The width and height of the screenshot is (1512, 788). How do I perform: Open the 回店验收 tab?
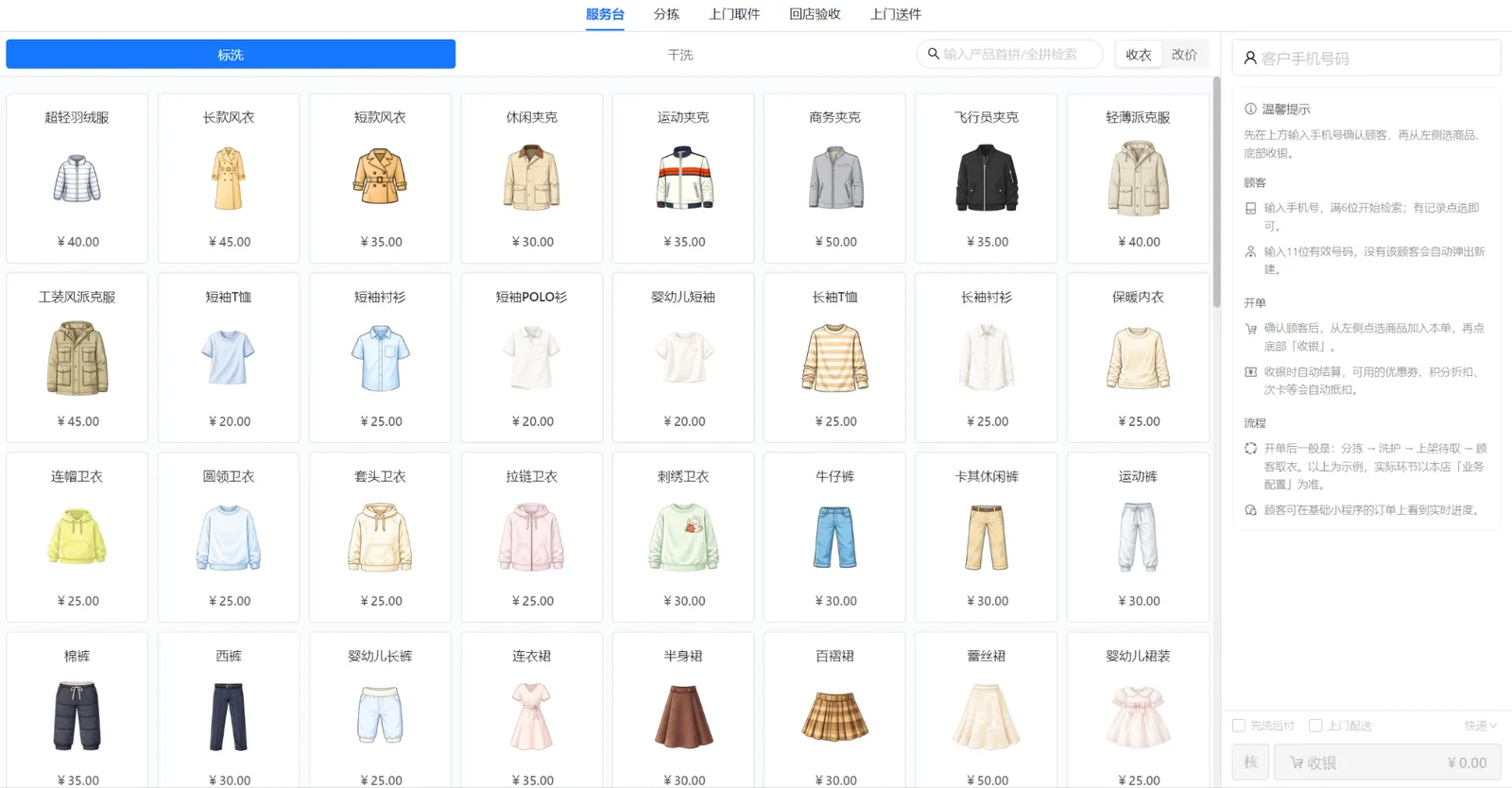[x=815, y=14]
